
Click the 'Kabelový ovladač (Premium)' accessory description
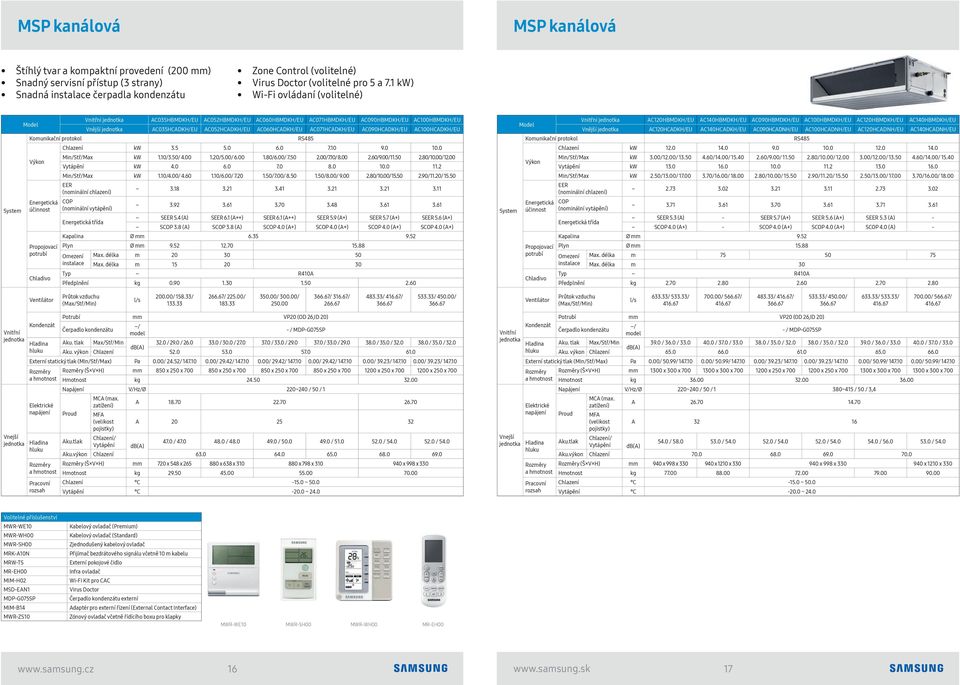click(x=103, y=526)
